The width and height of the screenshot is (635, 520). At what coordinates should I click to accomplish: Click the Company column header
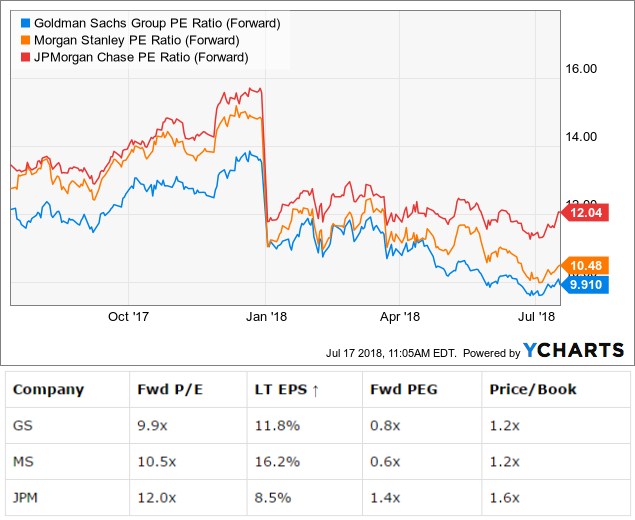click(49, 389)
